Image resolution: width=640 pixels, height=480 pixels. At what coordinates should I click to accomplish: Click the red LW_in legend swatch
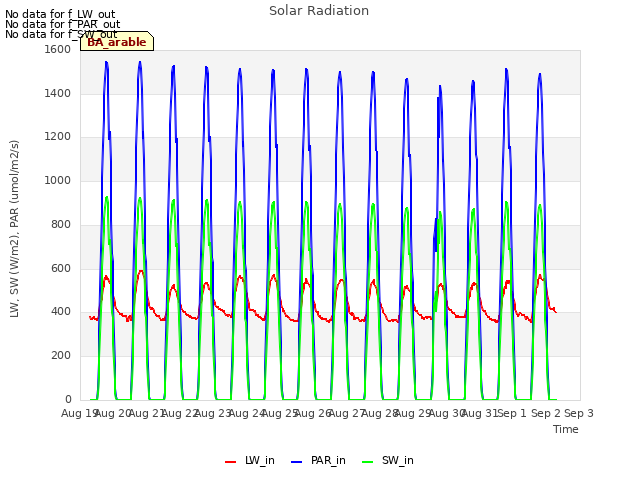point(231,462)
